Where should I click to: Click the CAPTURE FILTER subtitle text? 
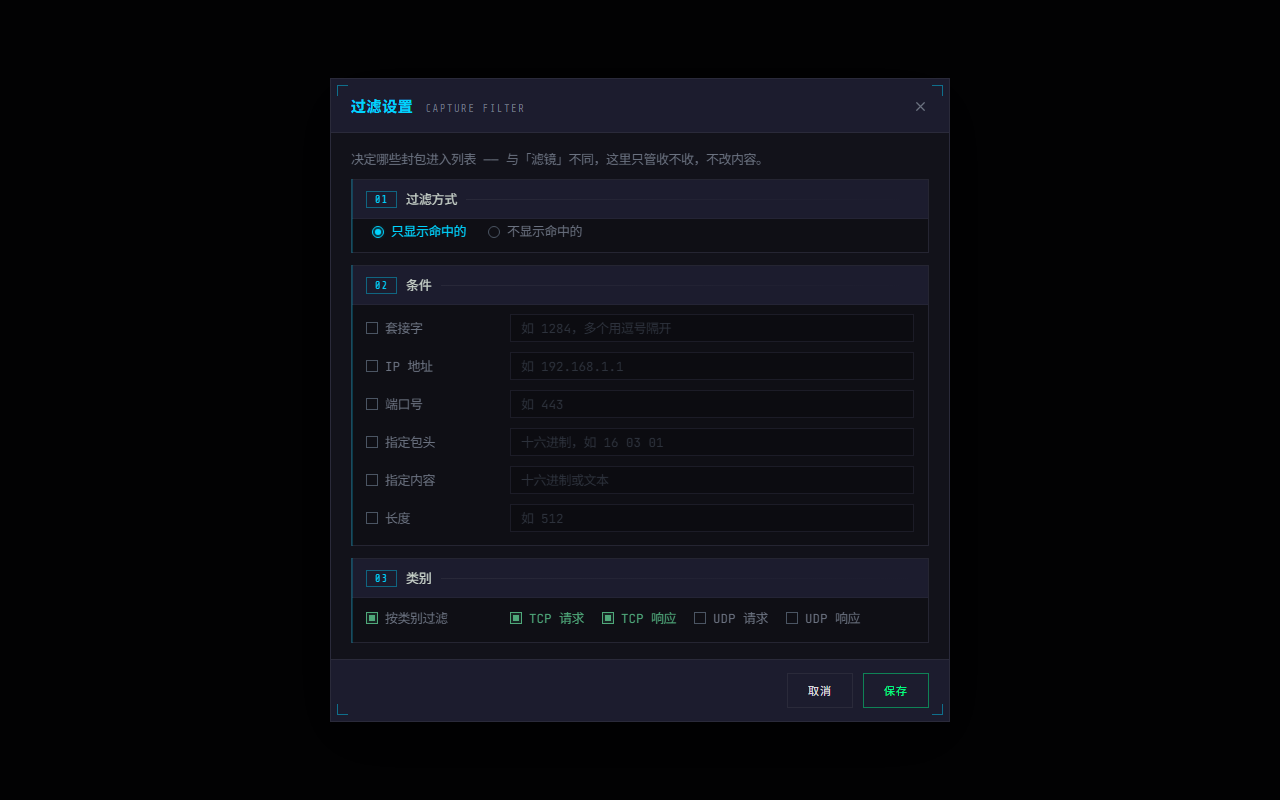tap(475, 108)
